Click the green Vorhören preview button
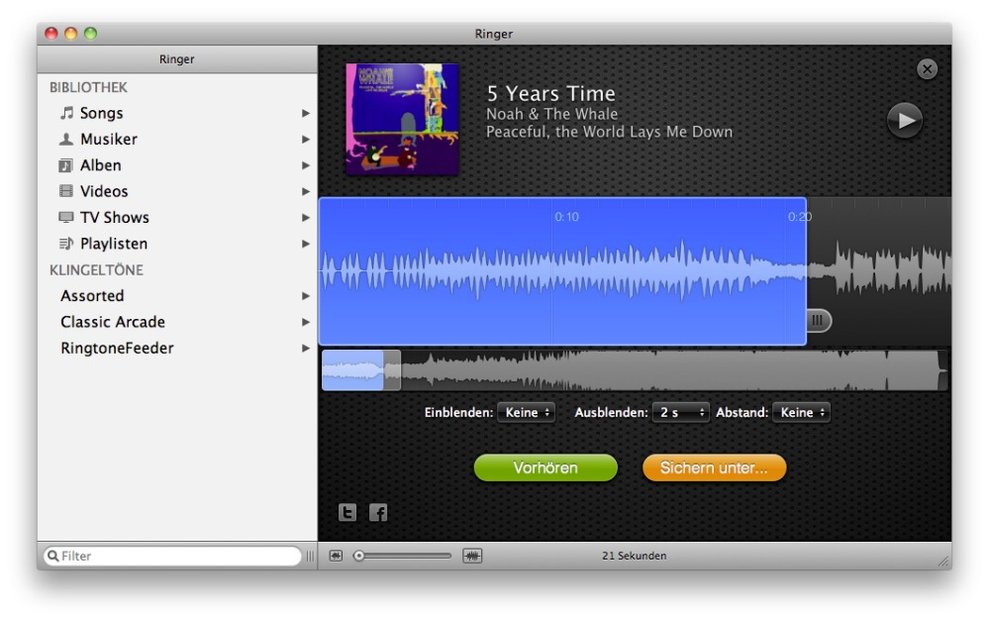989x621 pixels. click(546, 468)
